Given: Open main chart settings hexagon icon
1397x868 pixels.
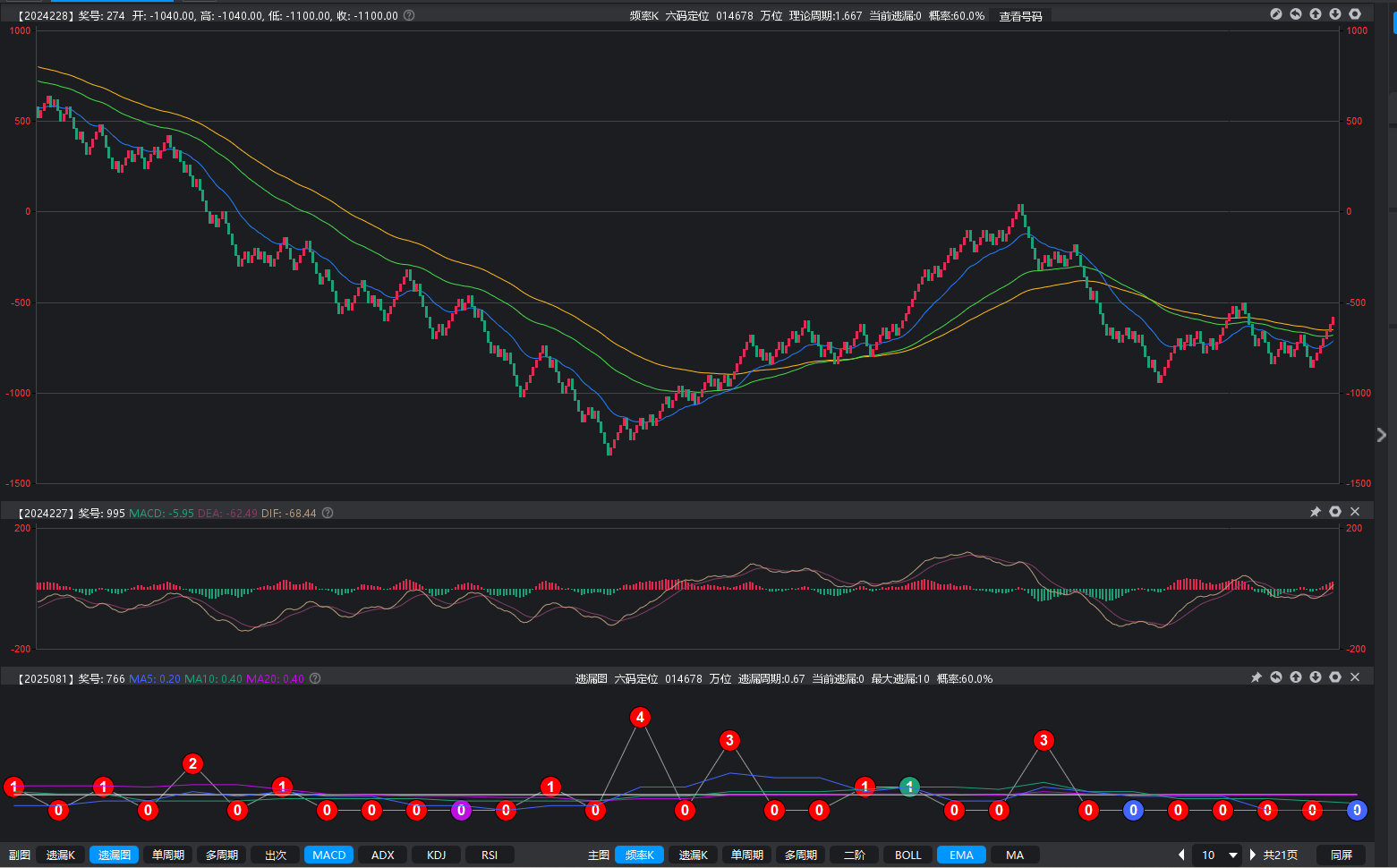Looking at the screenshot, I should (x=1355, y=14).
